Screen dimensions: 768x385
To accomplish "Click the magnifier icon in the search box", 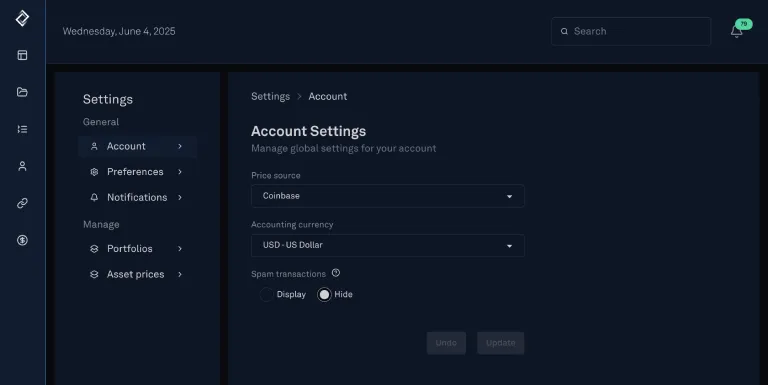I will tap(564, 31).
